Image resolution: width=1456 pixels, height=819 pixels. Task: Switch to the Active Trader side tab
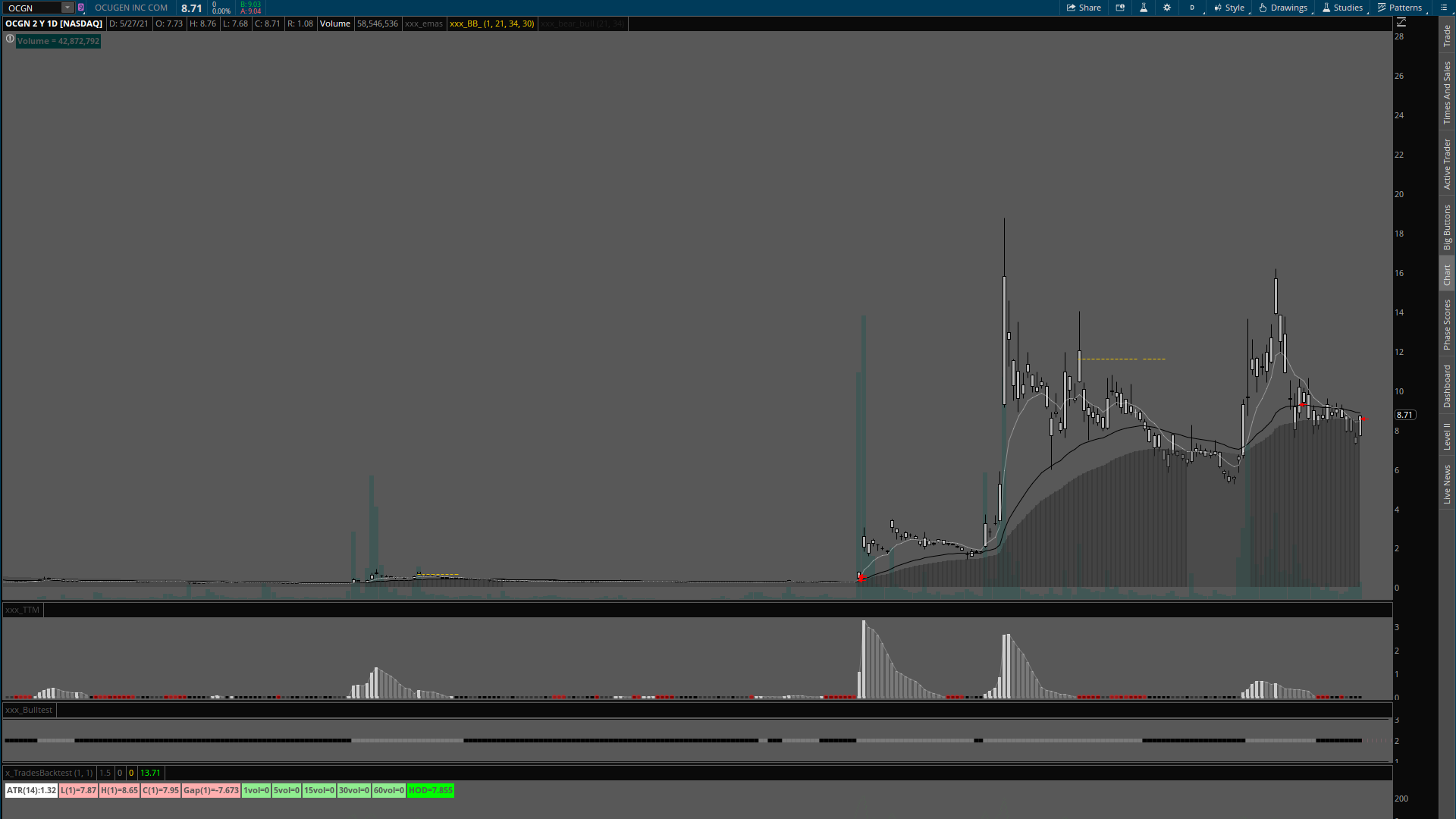[1447, 164]
